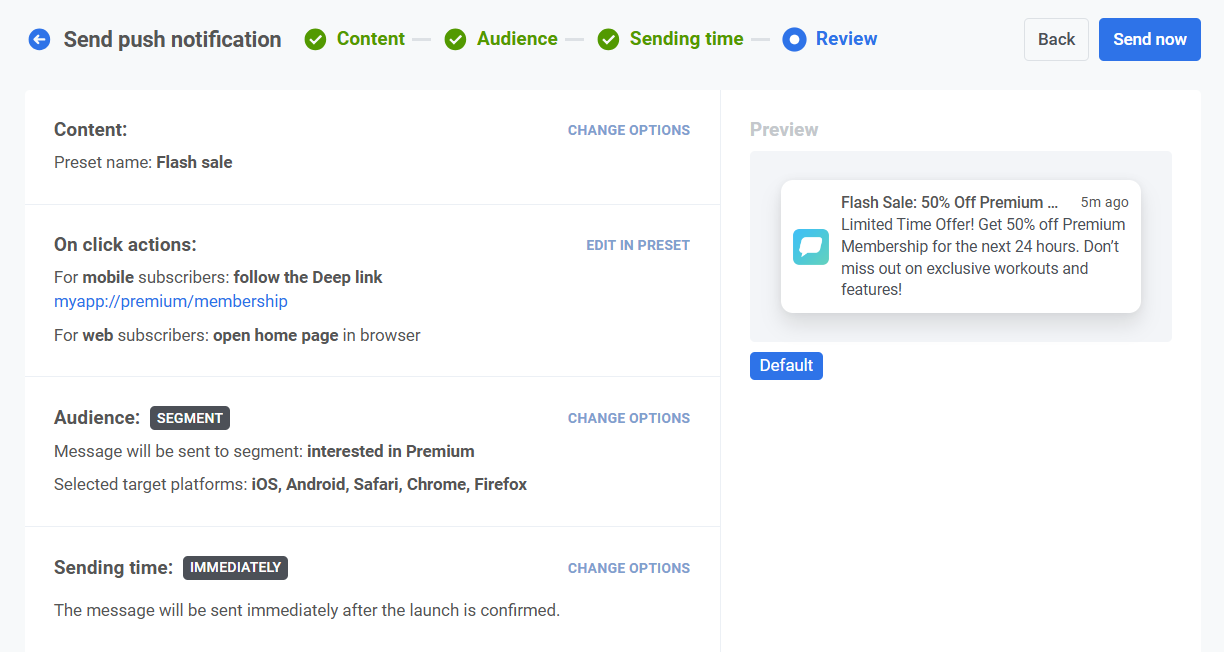Select the Default preview button
Image resolution: width=1224 pixels, height=652 pixels.
click(786, 366)
